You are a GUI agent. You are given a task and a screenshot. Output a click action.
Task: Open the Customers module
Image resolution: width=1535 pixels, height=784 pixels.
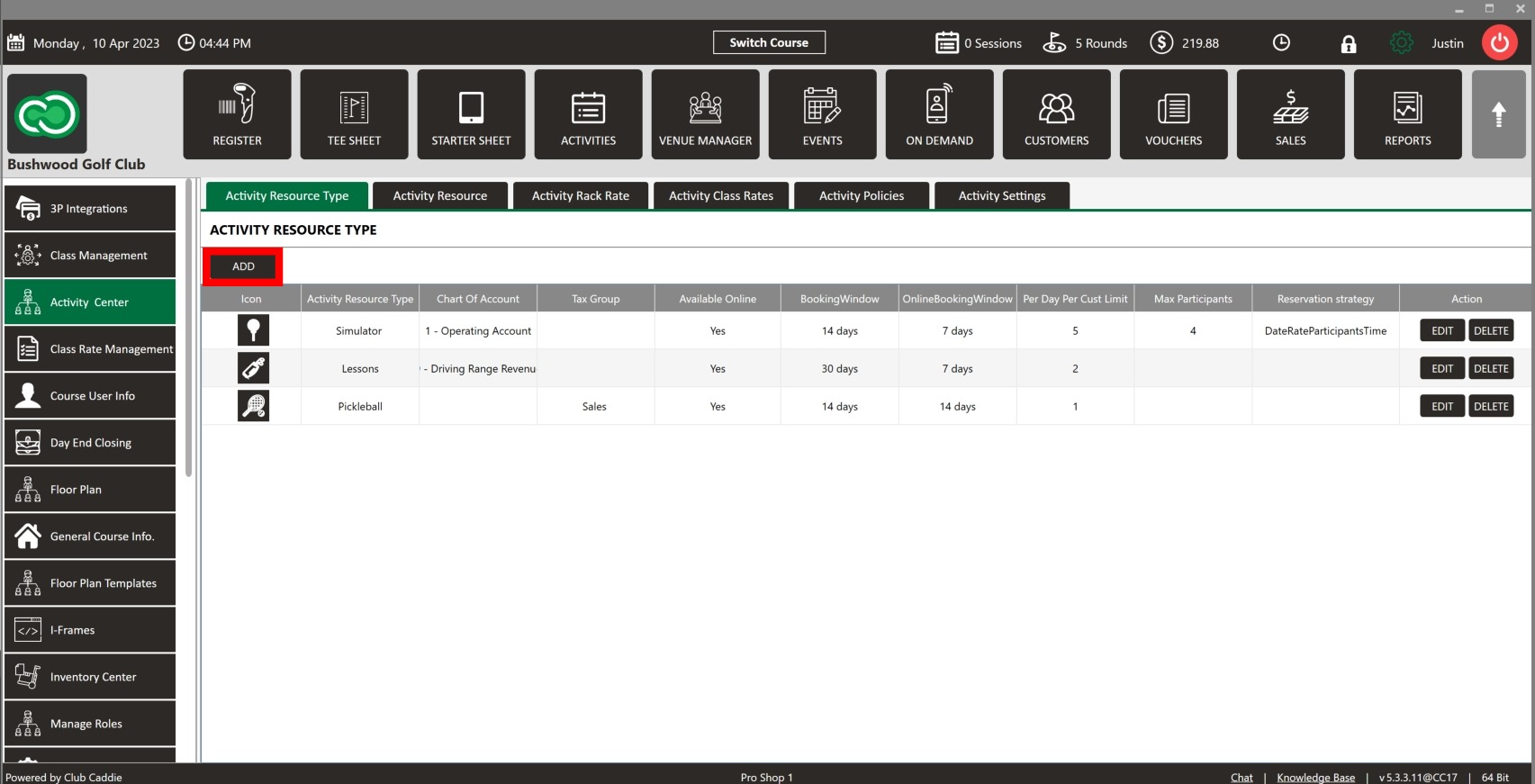pos(1056,114)
